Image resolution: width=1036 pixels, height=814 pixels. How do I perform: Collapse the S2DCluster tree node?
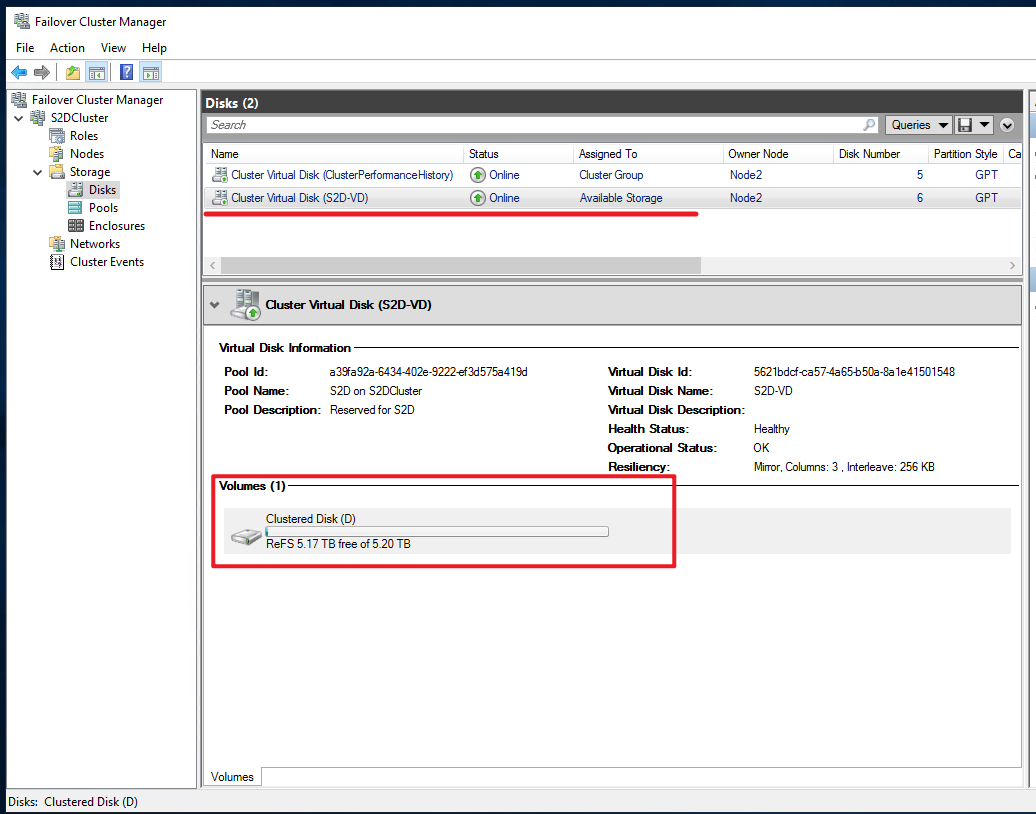18,118
